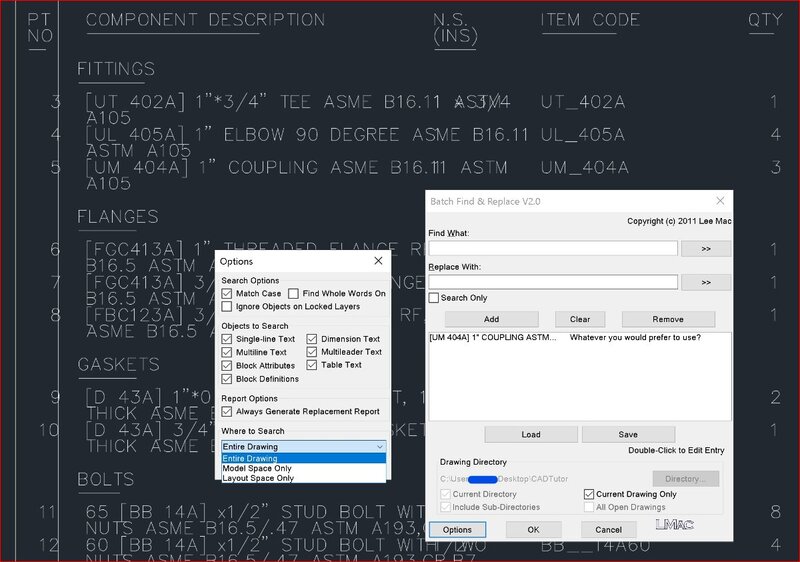Viewport: 800px width, 562px height.
Task: Click the COMPONENT DESCRIPTION column header
Action: (x=205, y=20)
